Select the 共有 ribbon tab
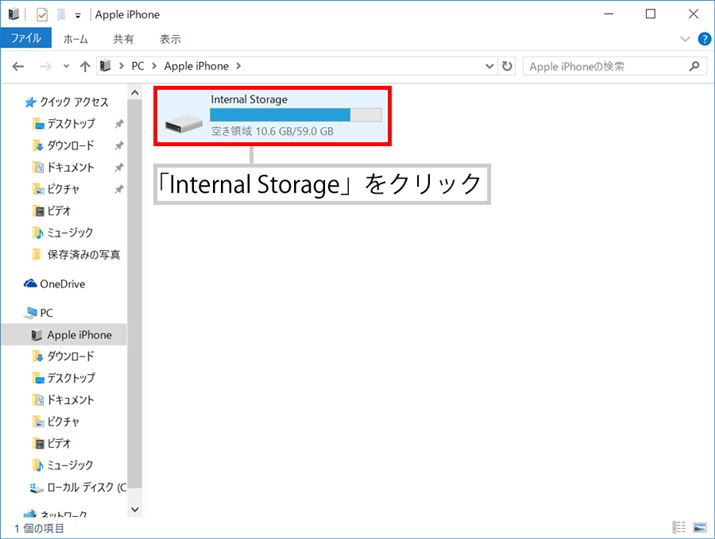Viewport: 715px width, 539px height. [x=123, y=39]
